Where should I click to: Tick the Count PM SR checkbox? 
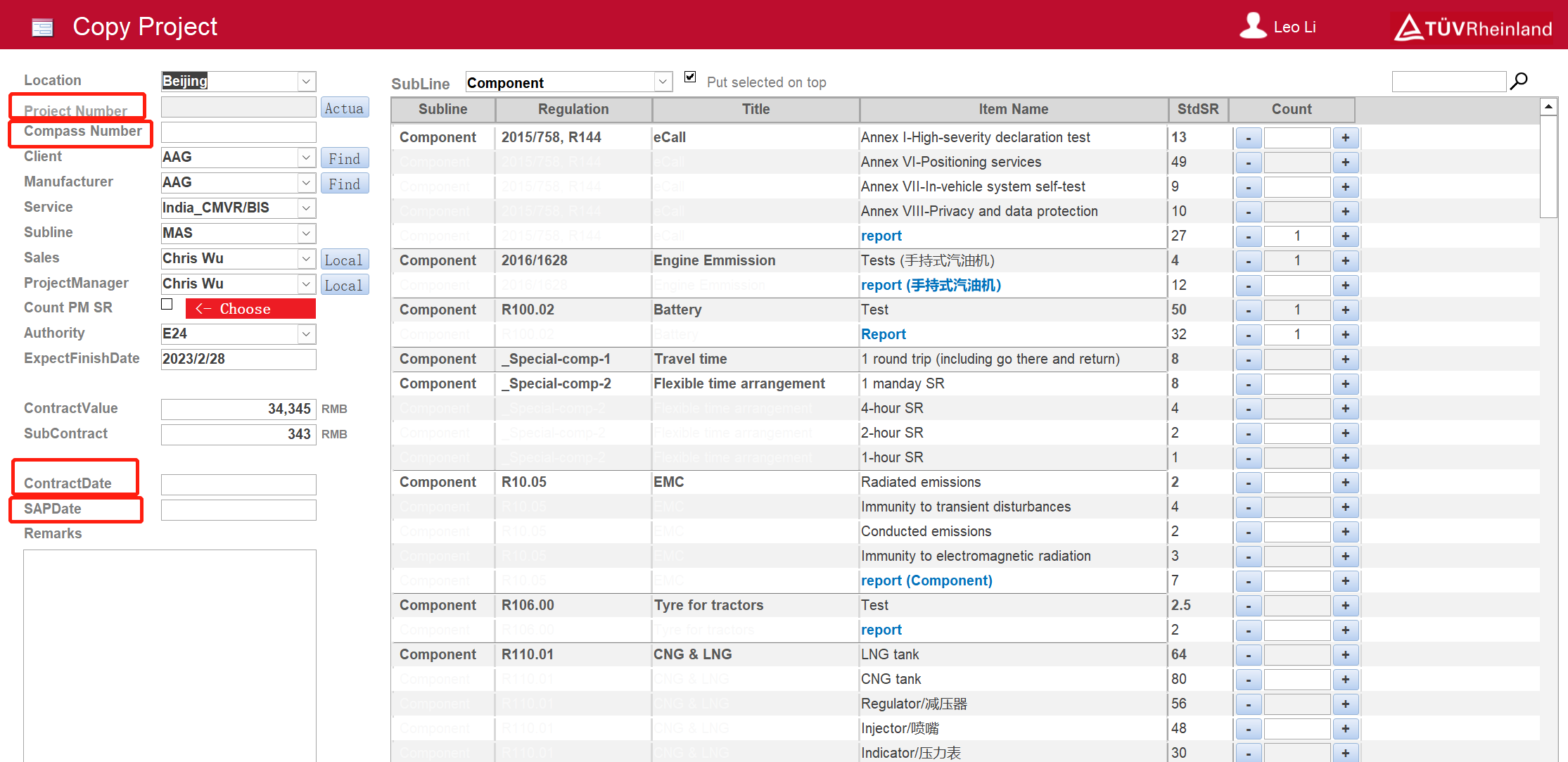(x=167, y=304)
